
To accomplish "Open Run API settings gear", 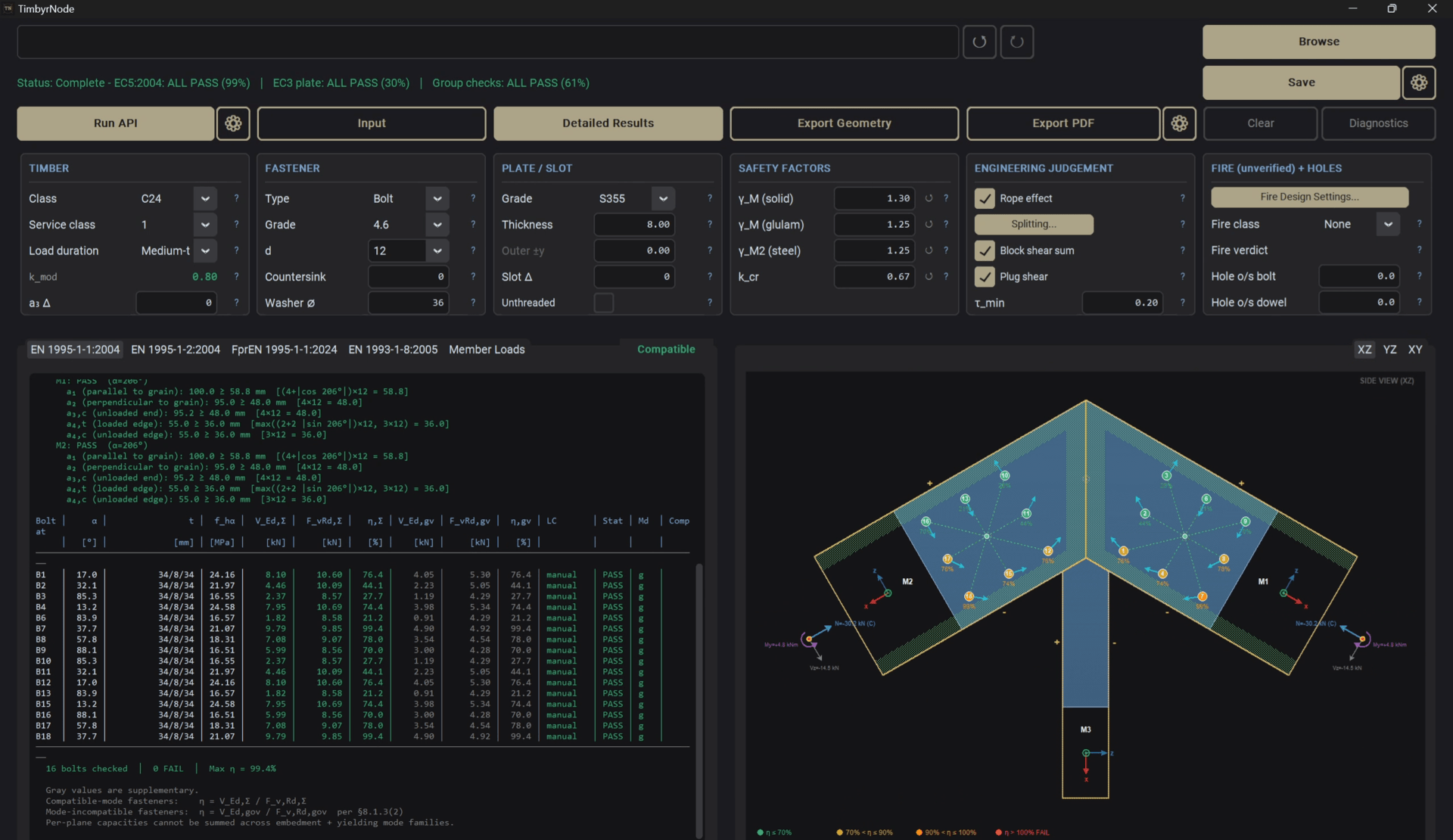I will [x=233, y=123].
